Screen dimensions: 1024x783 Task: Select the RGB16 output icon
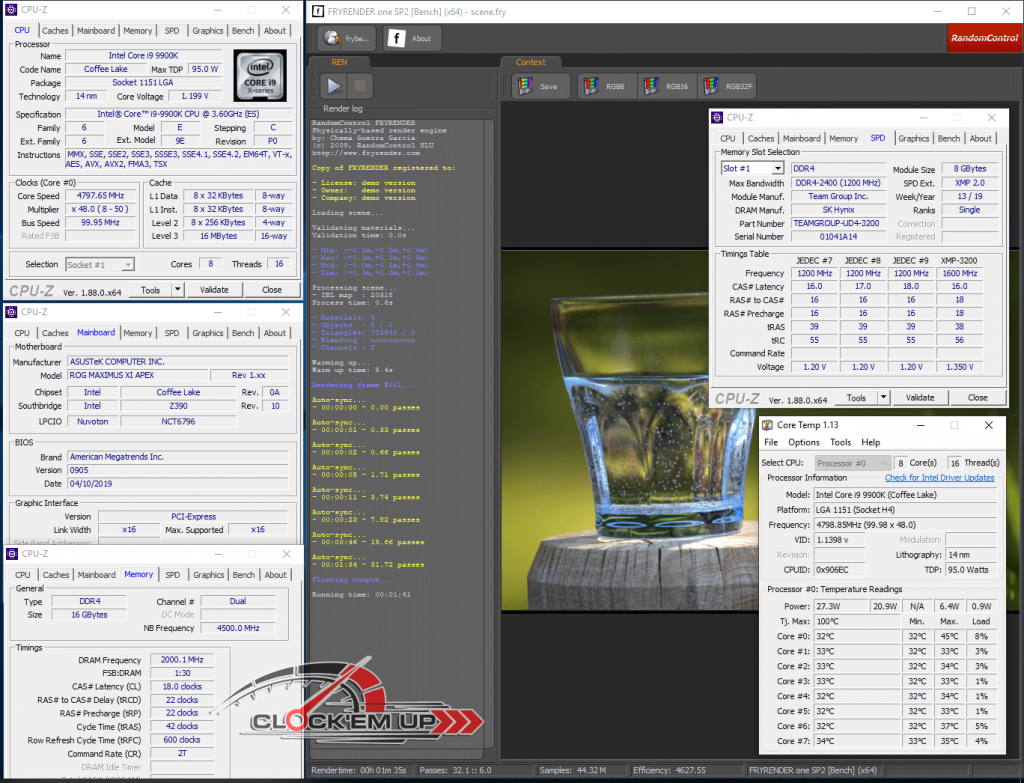click(666, 86)
